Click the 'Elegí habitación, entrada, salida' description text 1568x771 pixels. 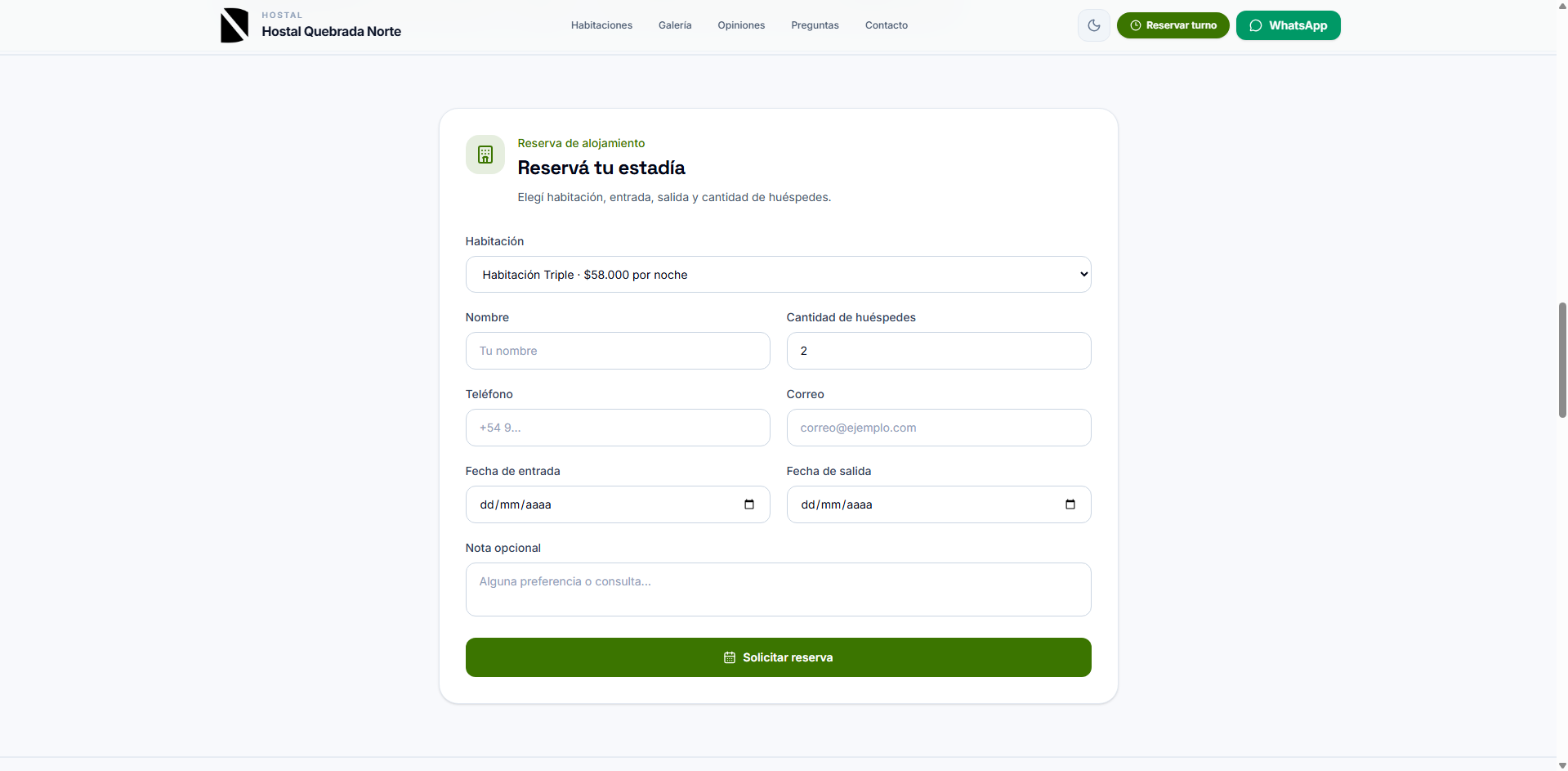tap(674, 197)
